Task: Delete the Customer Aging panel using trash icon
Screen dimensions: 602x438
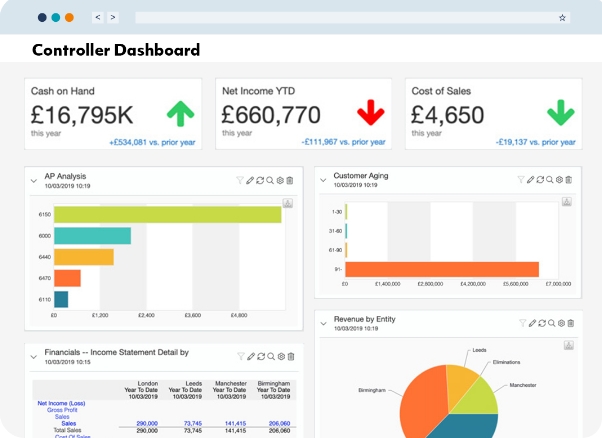Action: (569, 180)
